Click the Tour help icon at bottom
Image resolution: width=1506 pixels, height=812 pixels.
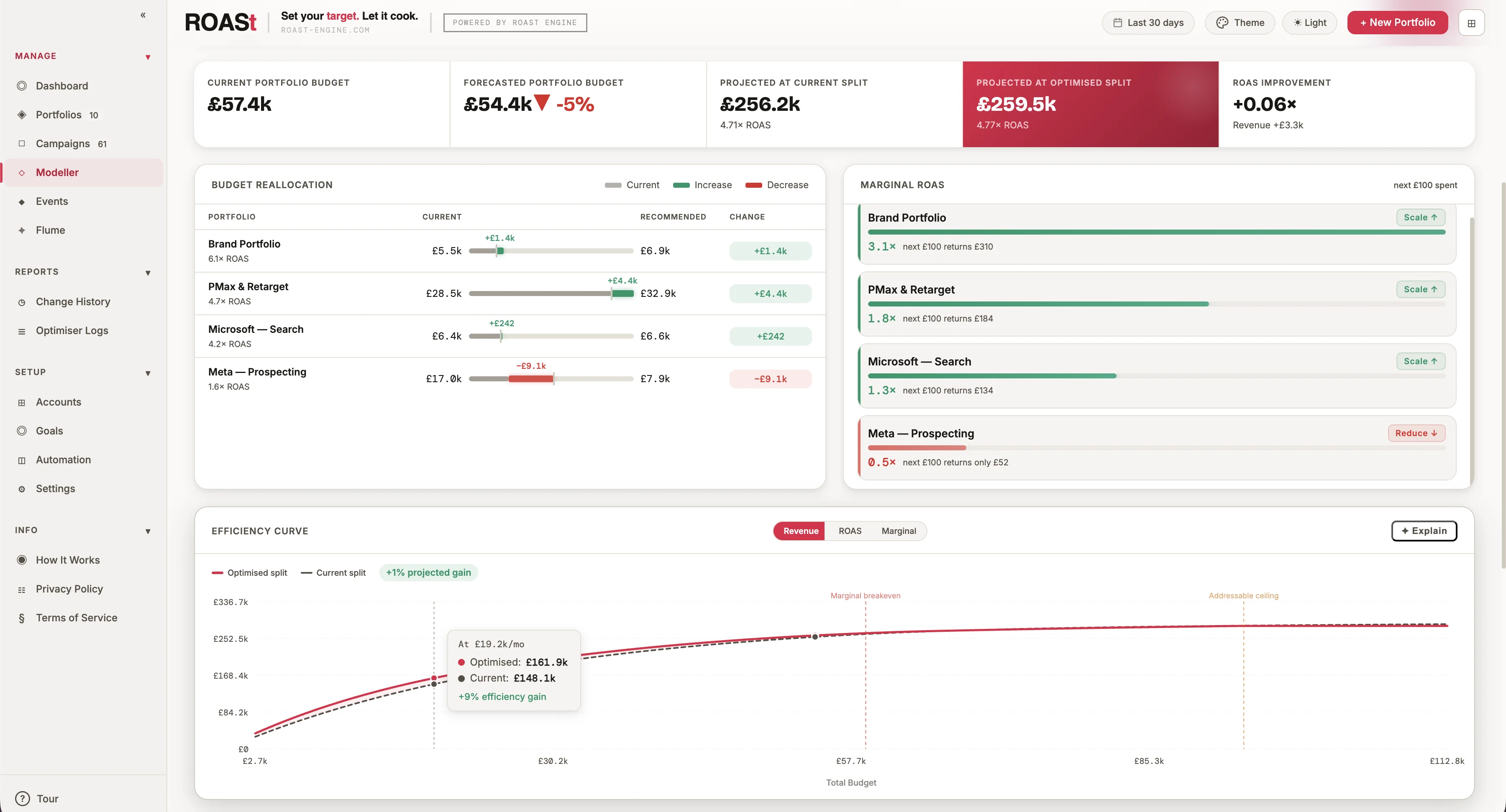22,799
